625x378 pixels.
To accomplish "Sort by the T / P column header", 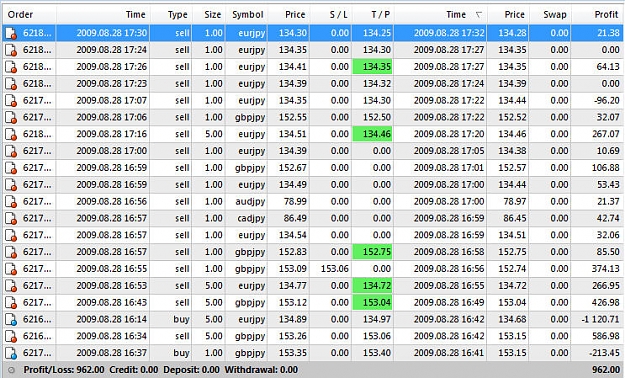I will pos(380,15).
